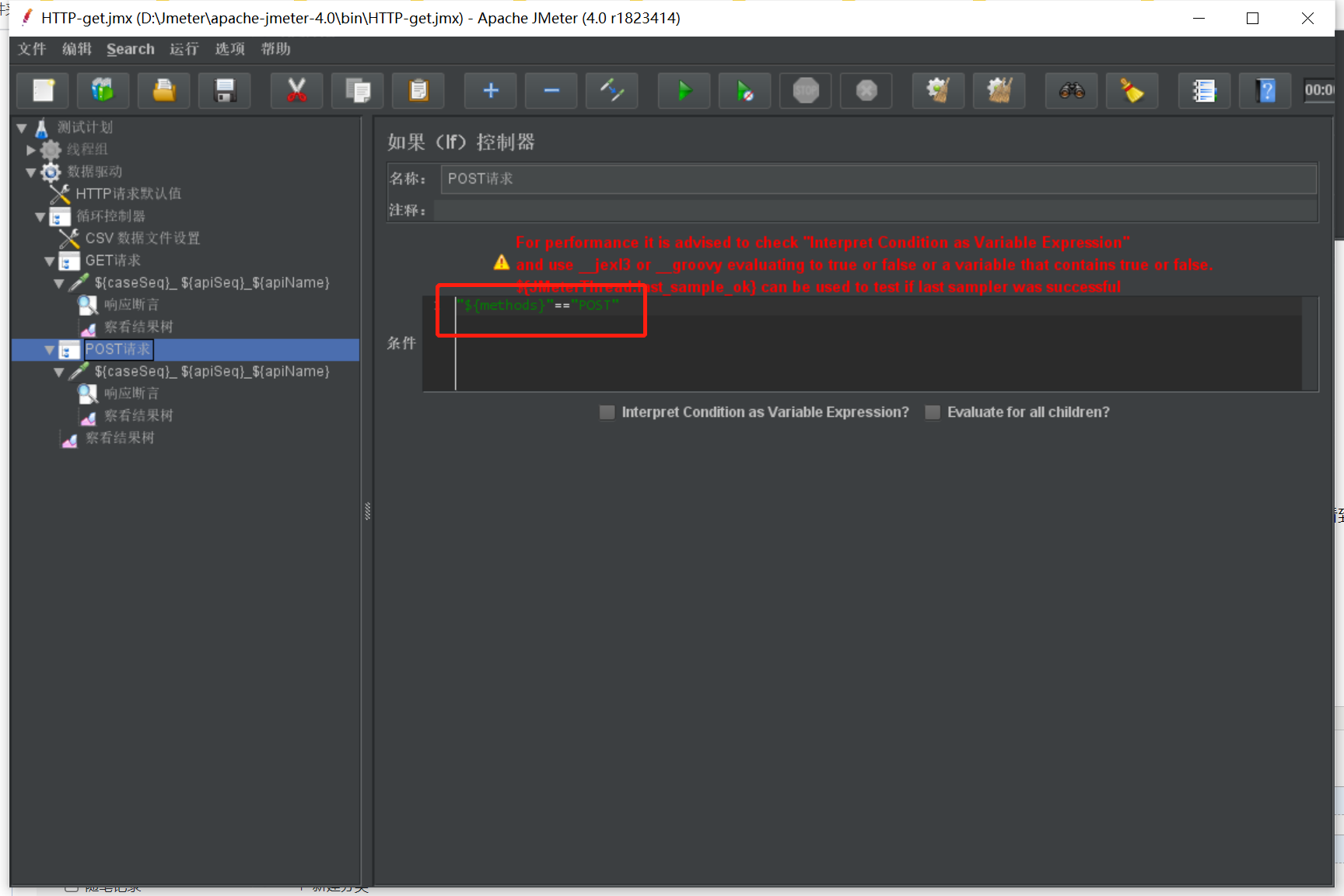Select the last 察看结果树 under 循环控制器
This screenshot has height=896, width=1344.
point(120,438)
